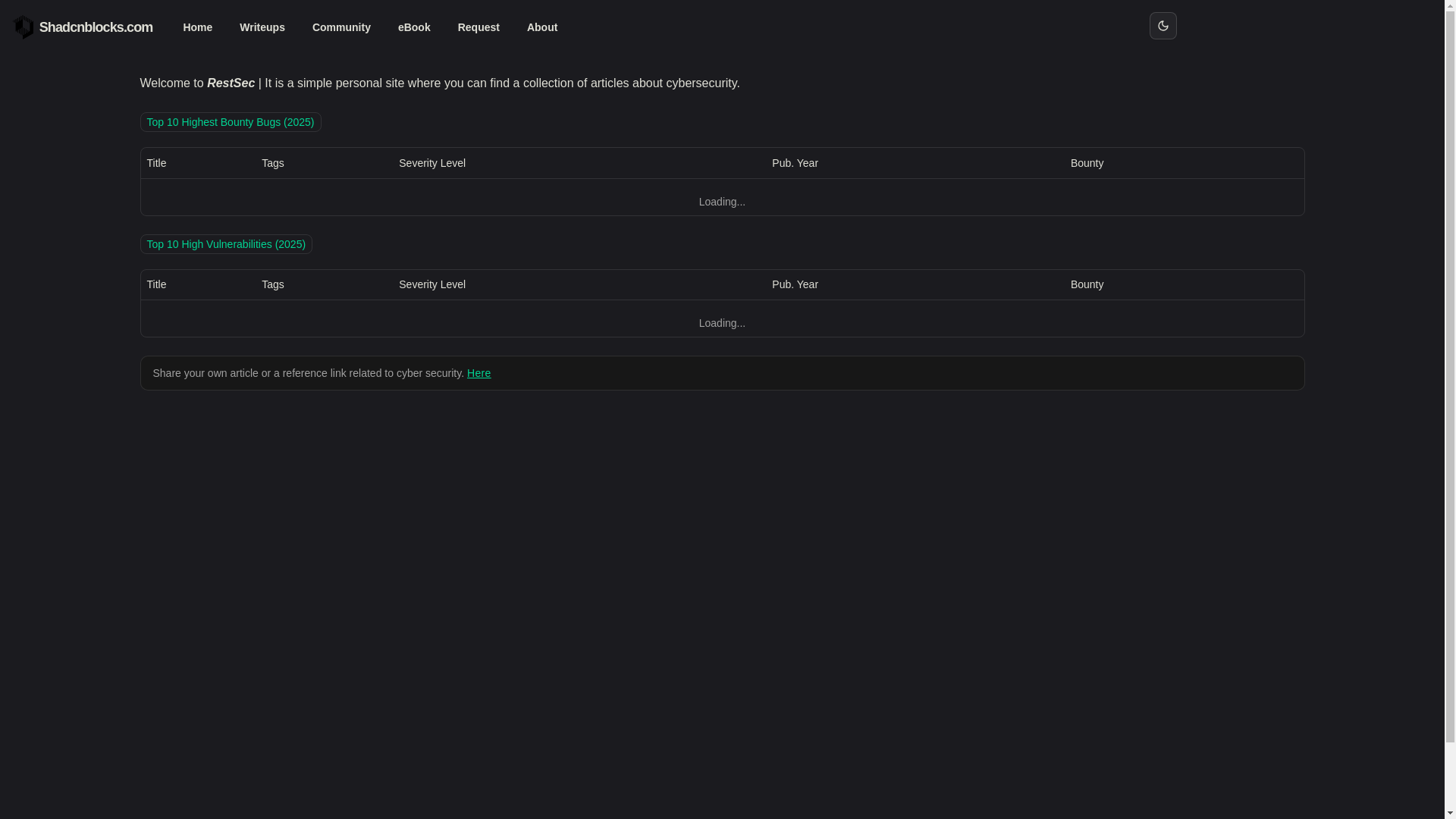Open the Request menu item
Image resolution: width=1456 pixels, height=819 pixels.
(x=479, y=27)
